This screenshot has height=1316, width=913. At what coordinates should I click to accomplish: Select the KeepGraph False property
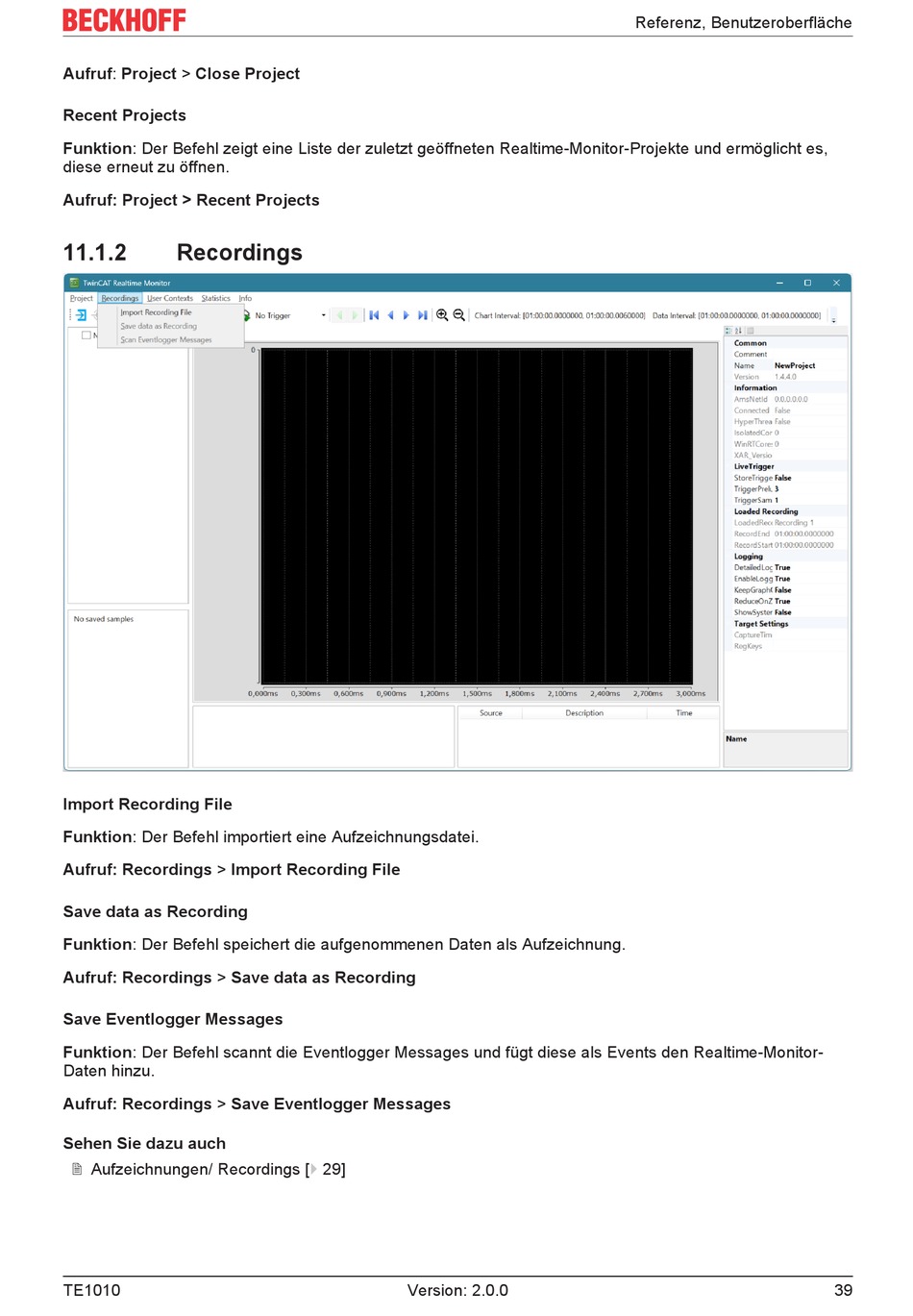click(788, 590)
